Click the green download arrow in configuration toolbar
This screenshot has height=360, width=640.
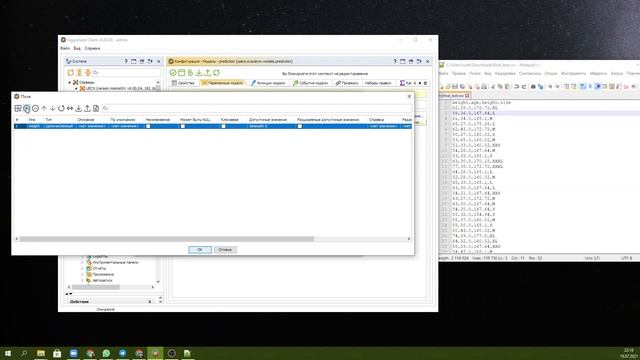point(199,73)
